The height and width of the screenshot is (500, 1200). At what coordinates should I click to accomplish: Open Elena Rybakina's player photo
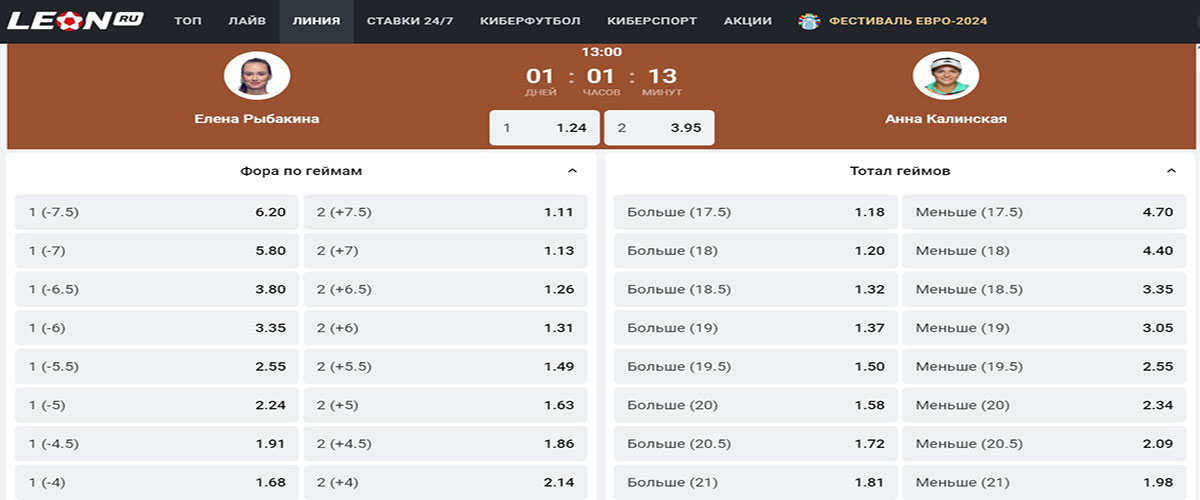pos(257,76)
